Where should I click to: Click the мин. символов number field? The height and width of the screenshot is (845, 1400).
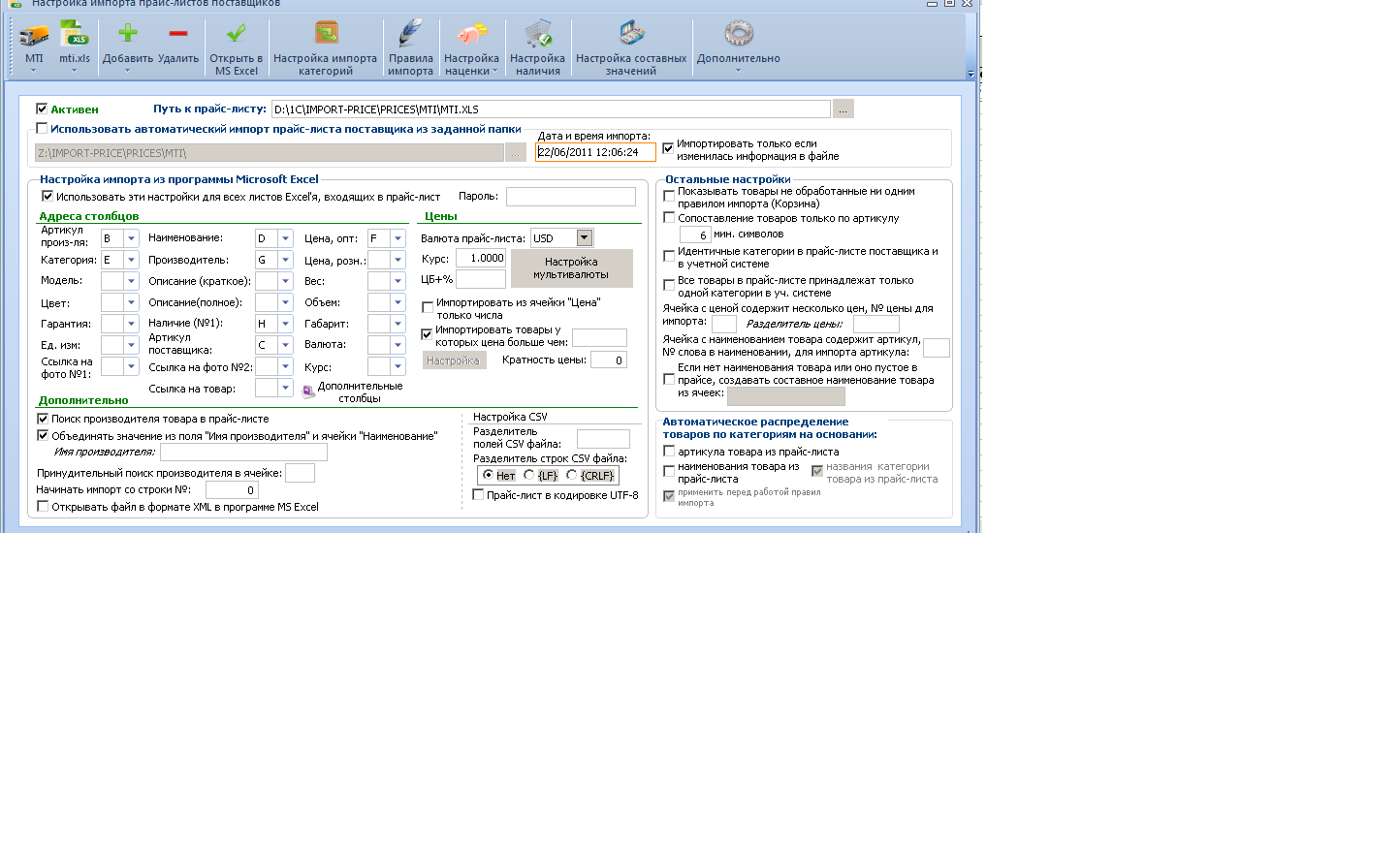pyautogui.click(x=695, y=235)
